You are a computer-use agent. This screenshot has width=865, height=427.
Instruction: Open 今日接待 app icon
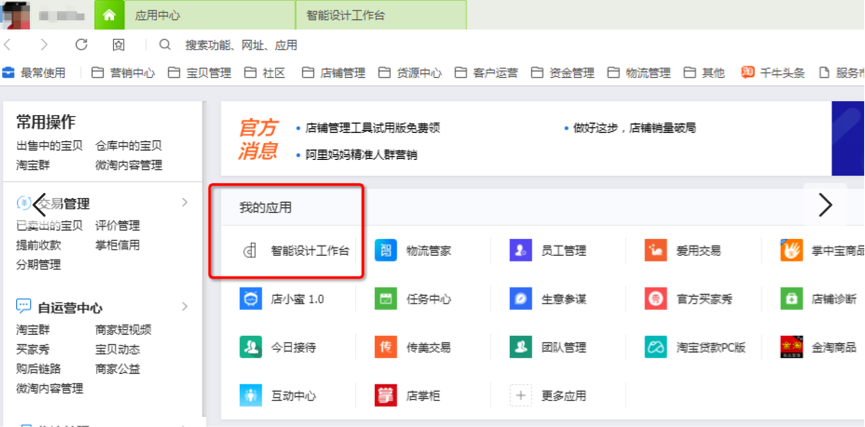[251, 347]
